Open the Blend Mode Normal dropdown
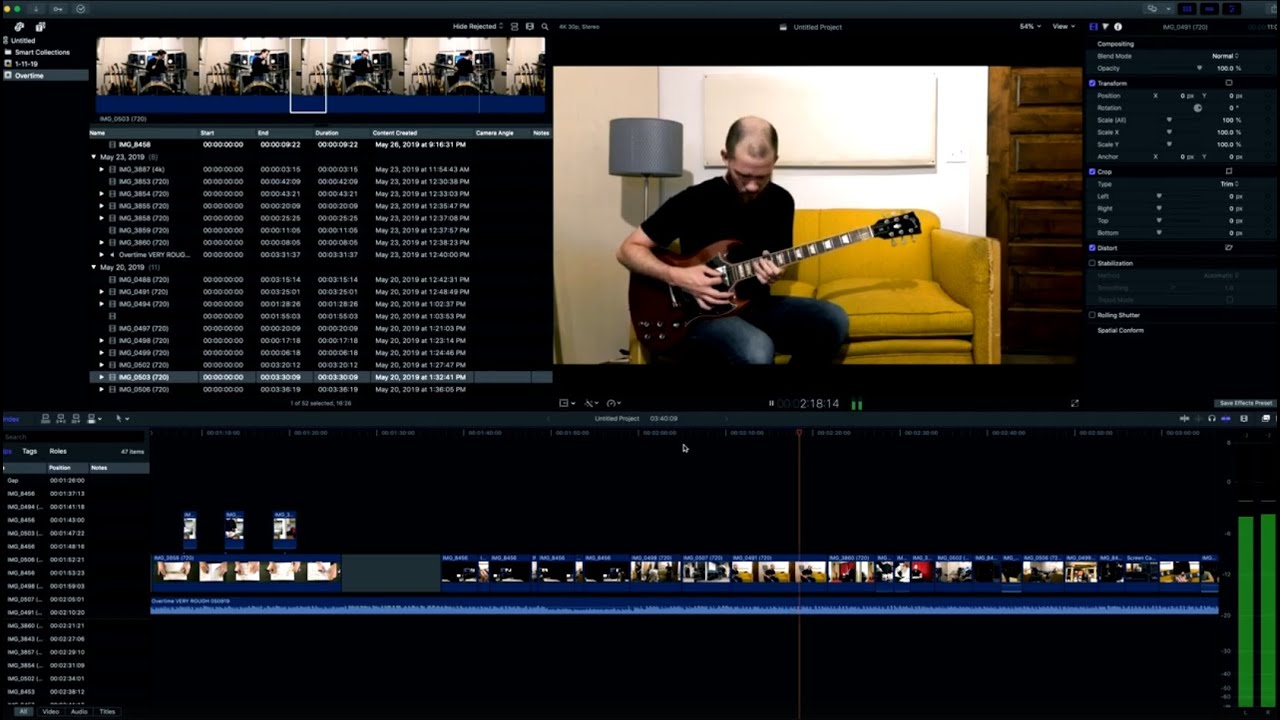 1225,56
